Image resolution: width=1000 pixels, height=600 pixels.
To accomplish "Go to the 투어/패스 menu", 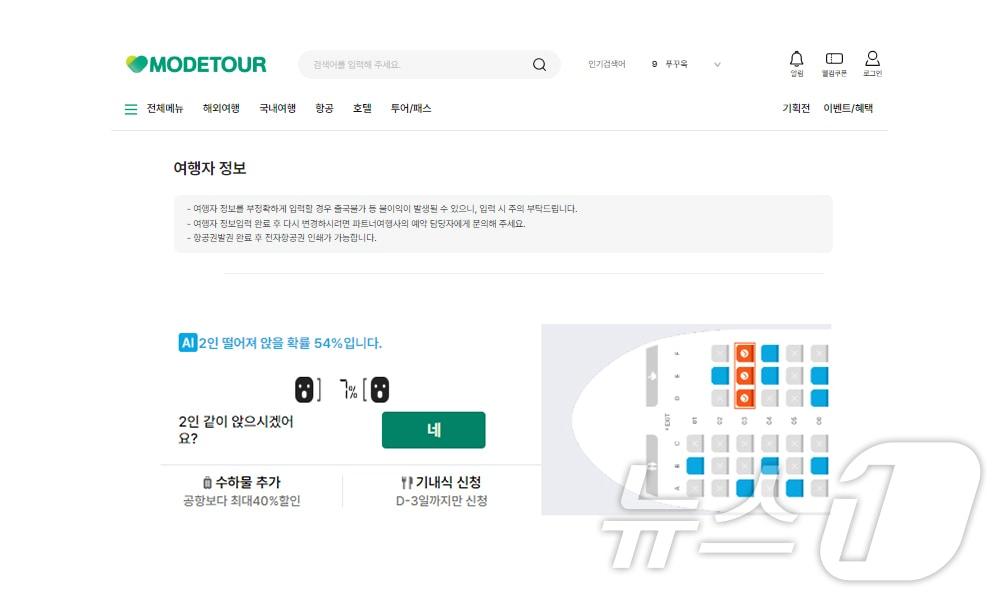I will (x=411, y=109).
